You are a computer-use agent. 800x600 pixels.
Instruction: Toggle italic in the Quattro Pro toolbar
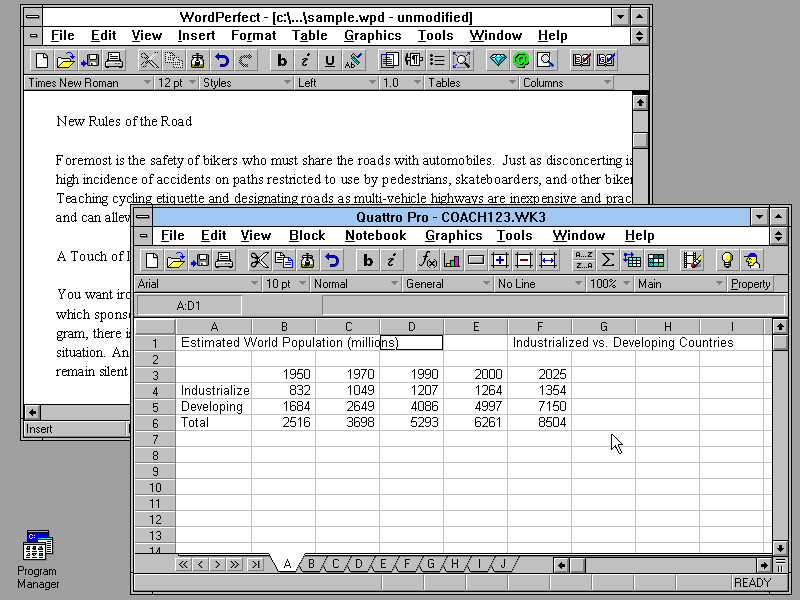(391, 261)
